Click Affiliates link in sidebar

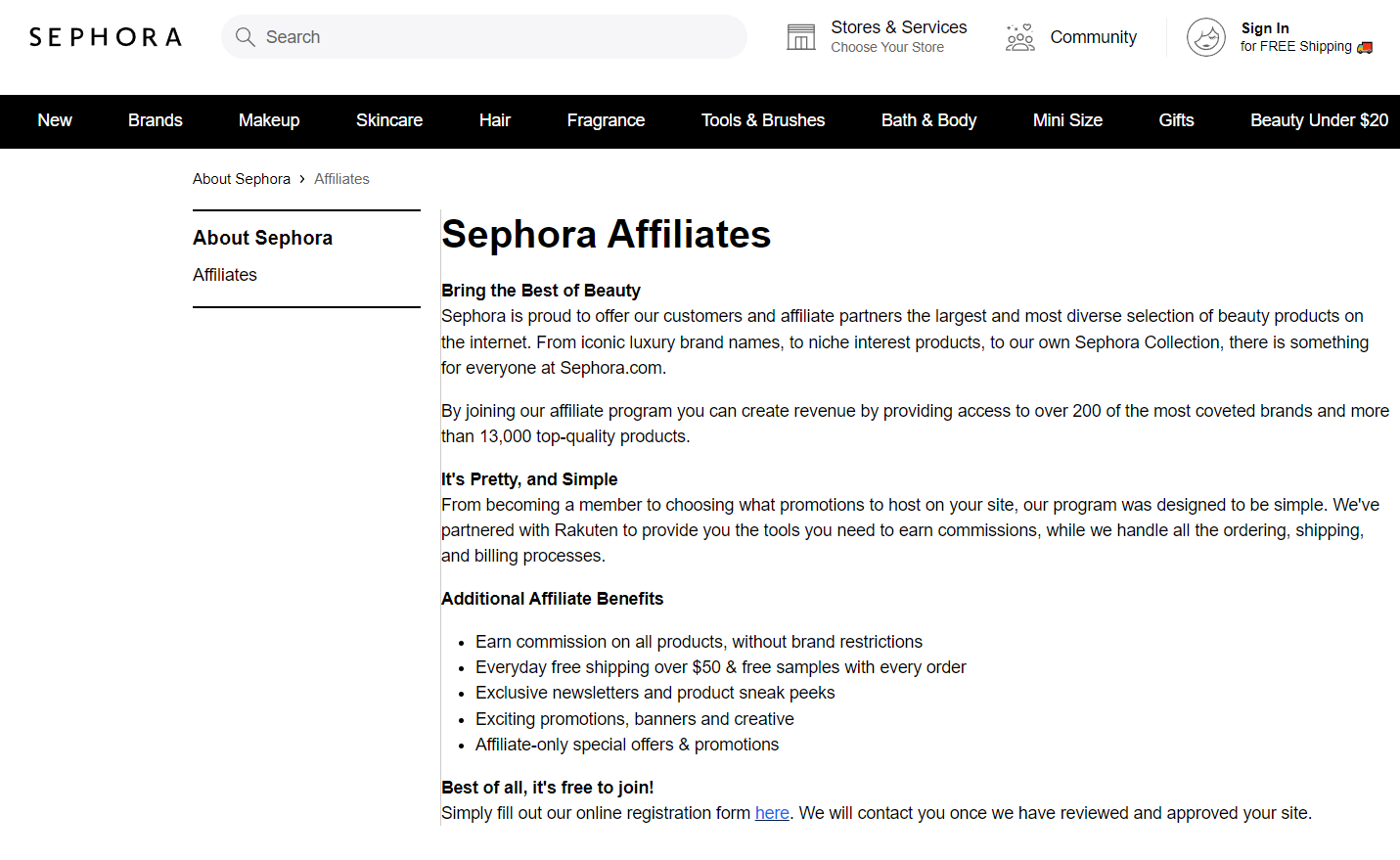point(225,275)
